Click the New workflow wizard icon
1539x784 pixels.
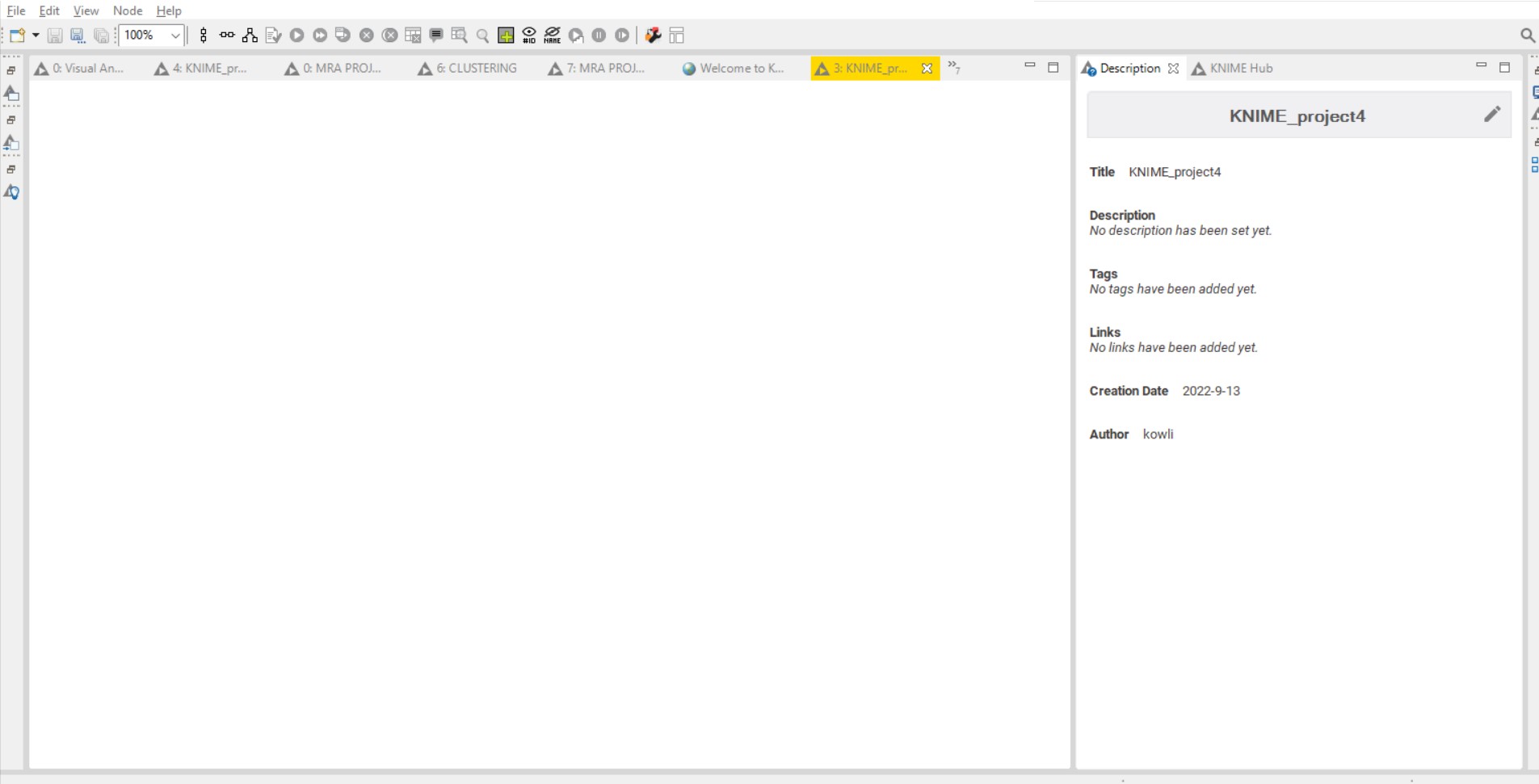(x=17, y=36)
